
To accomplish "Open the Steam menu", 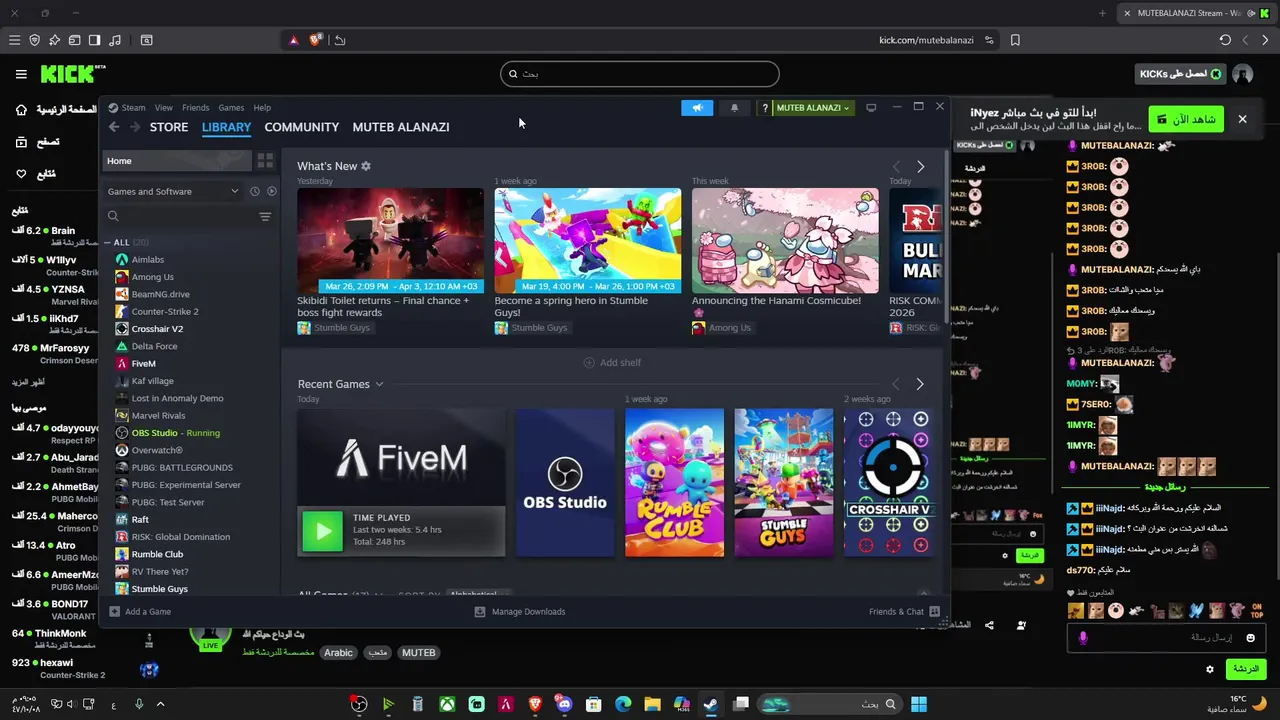I will click(133, 108).
